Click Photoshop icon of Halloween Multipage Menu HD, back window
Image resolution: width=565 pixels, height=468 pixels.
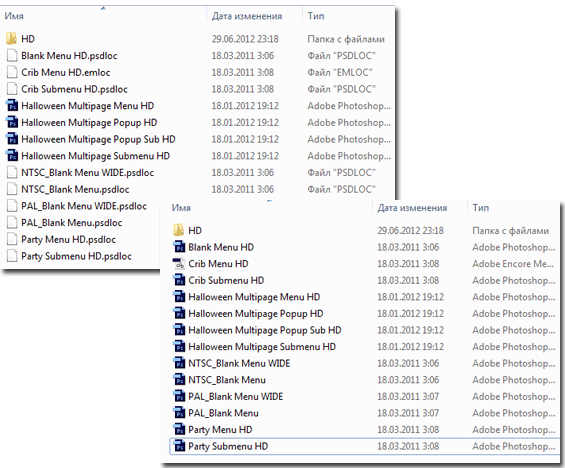[x=12, y=106]
